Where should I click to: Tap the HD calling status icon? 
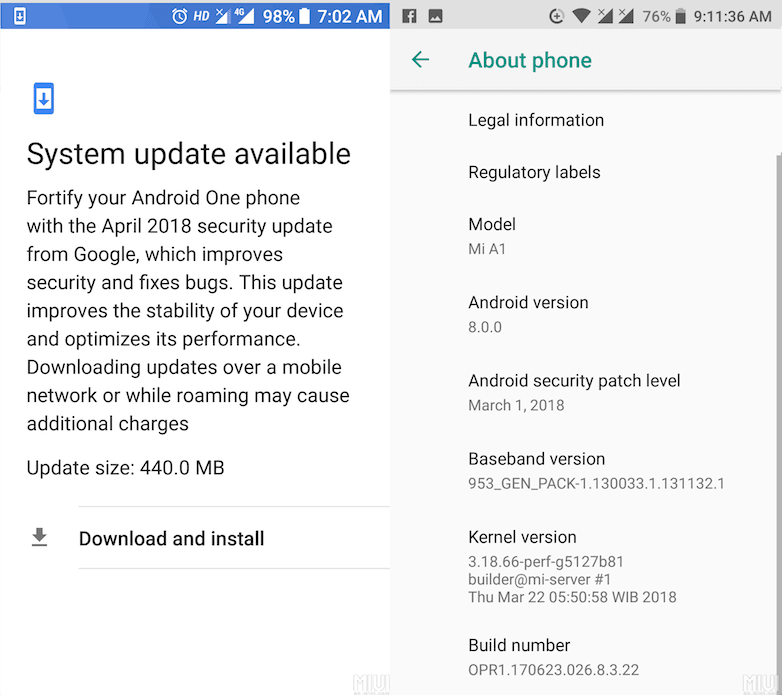201,16
